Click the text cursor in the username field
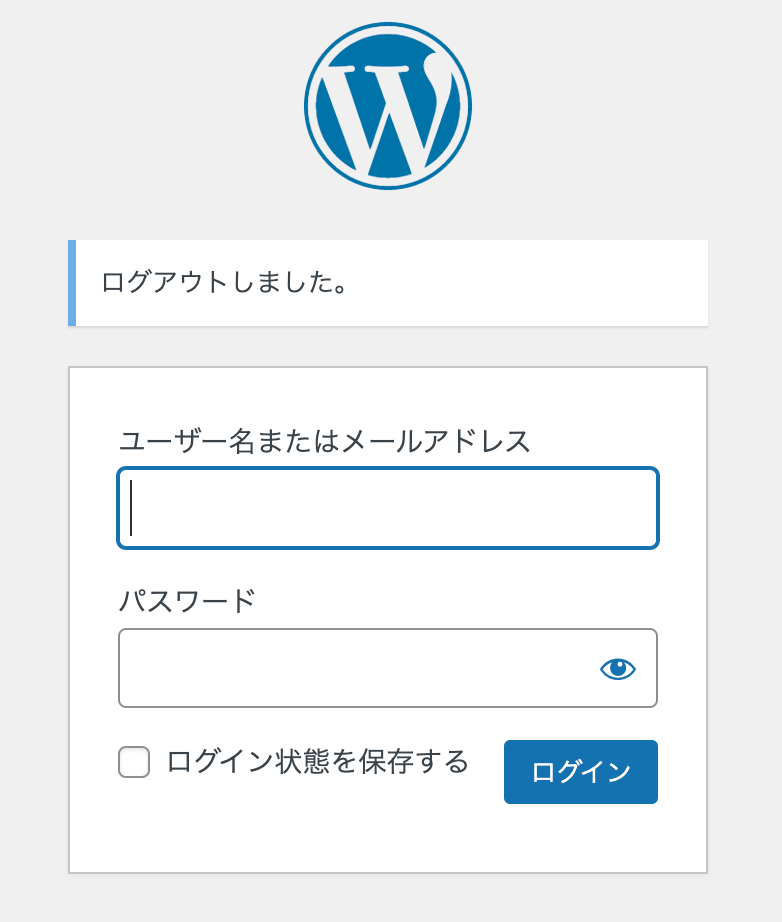Screen dimensions: 782x922 (132, 508)
